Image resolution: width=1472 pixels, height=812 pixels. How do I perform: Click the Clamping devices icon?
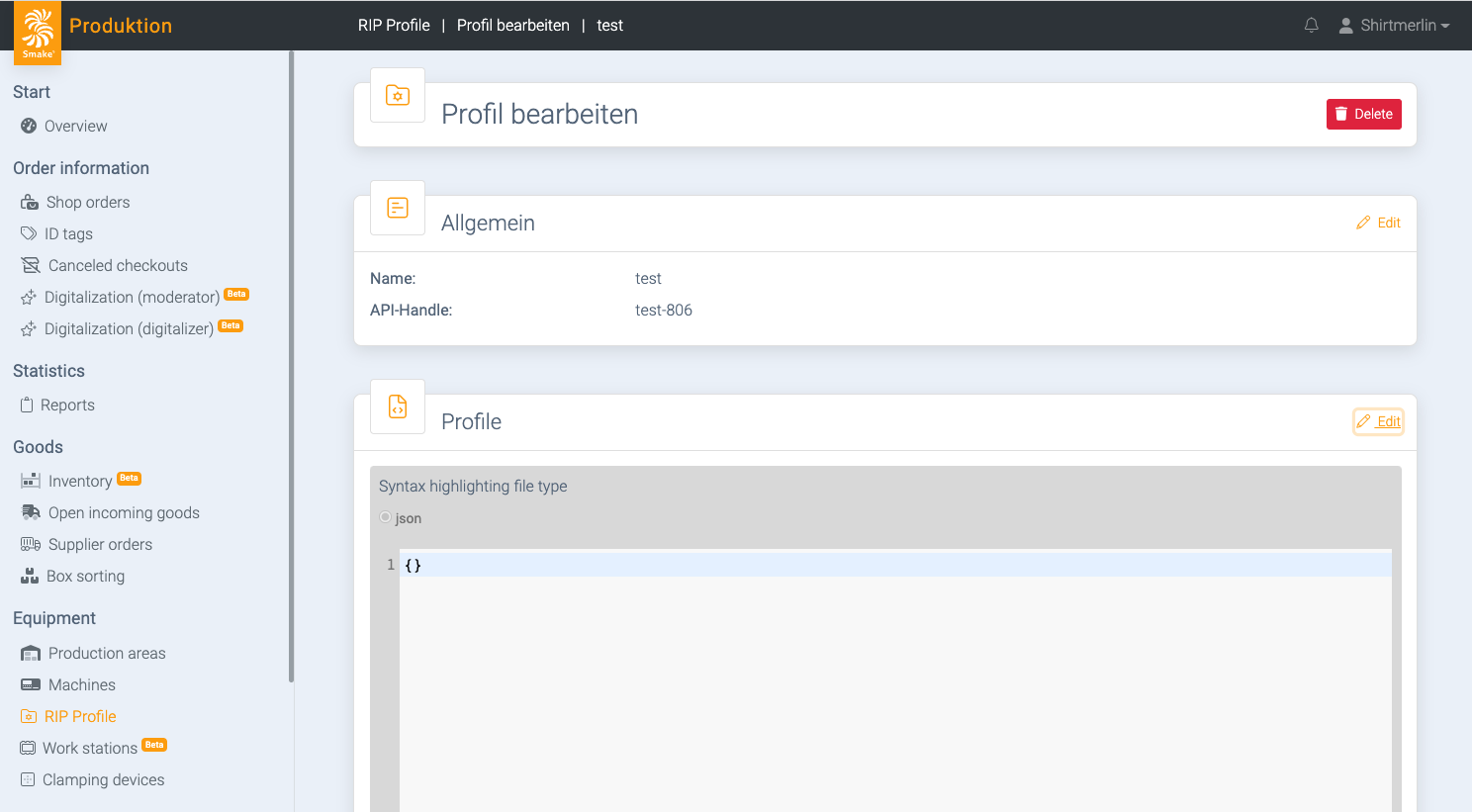point(28,779)
